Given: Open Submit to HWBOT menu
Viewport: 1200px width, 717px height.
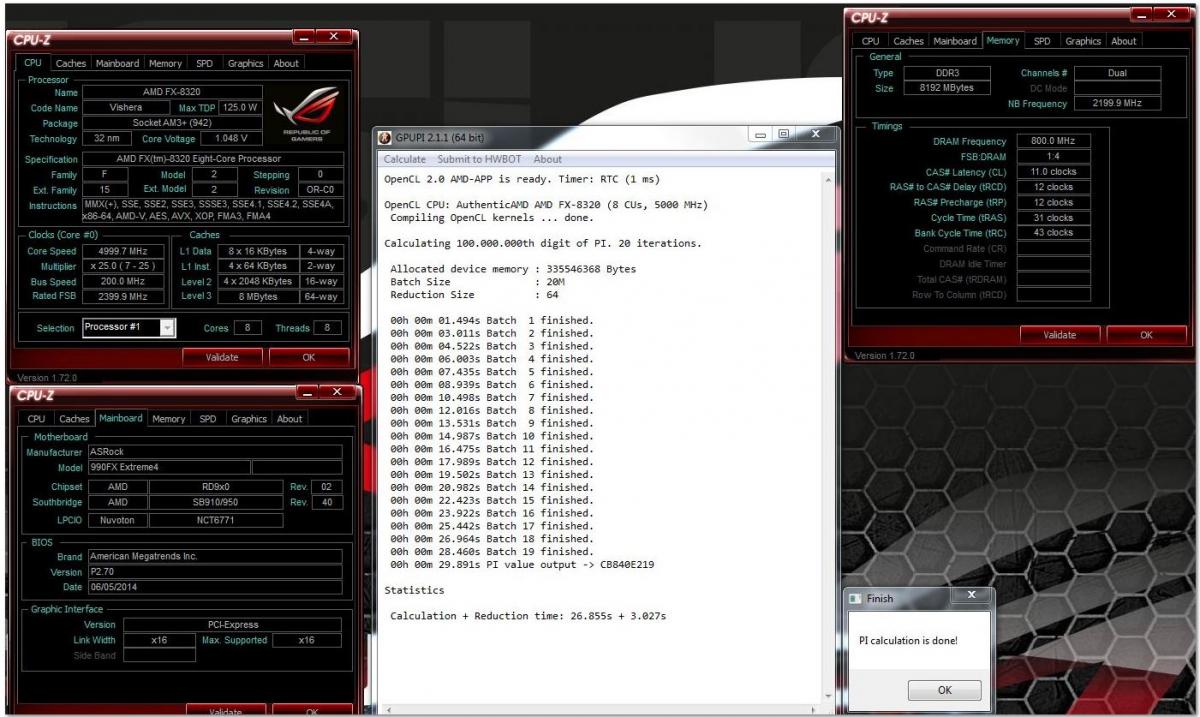Looking at the screenshot, I should pyautogui.click(x=479, y=159).
